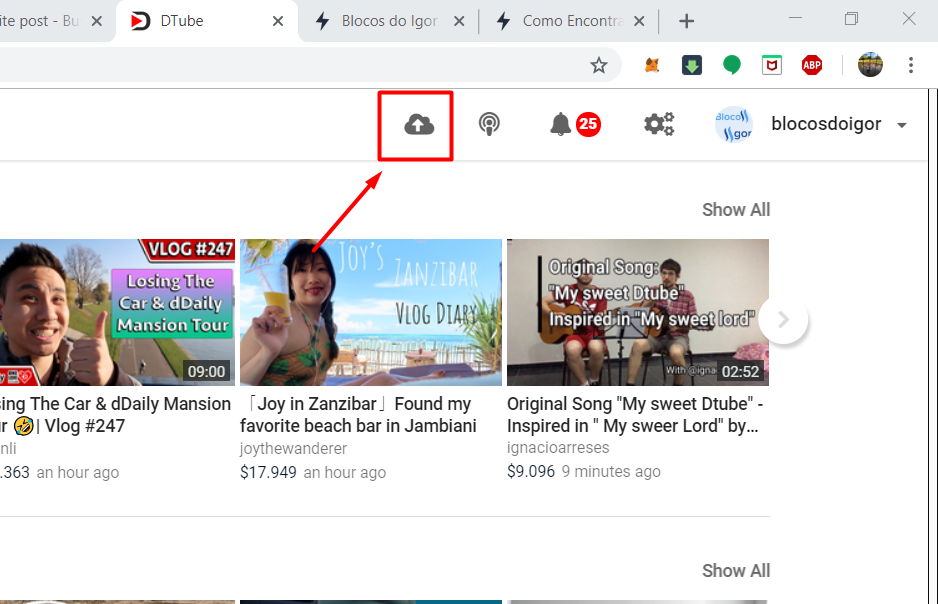
Task: Expand the blocosdoigor account dropdown arrow
Action: point(902,126)
